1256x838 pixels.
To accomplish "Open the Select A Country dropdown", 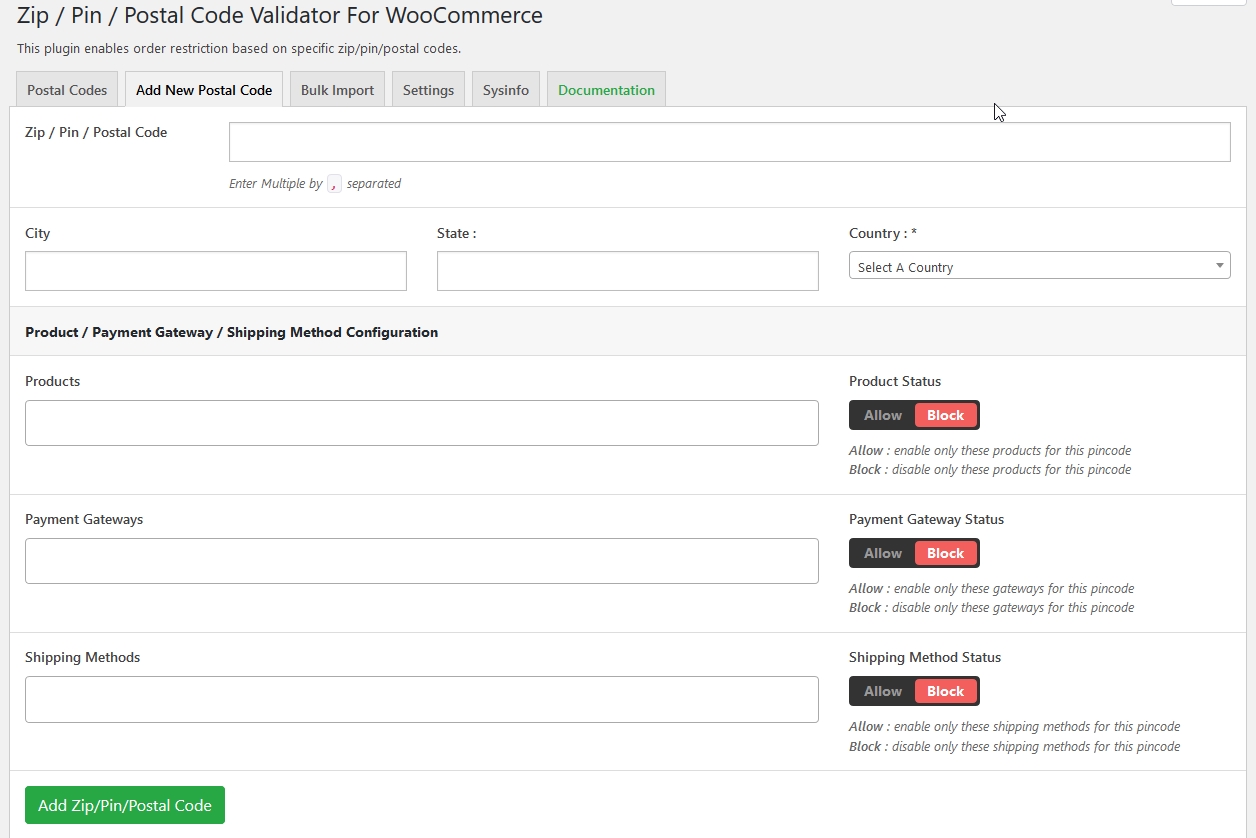I will (x=1039, y=265).
